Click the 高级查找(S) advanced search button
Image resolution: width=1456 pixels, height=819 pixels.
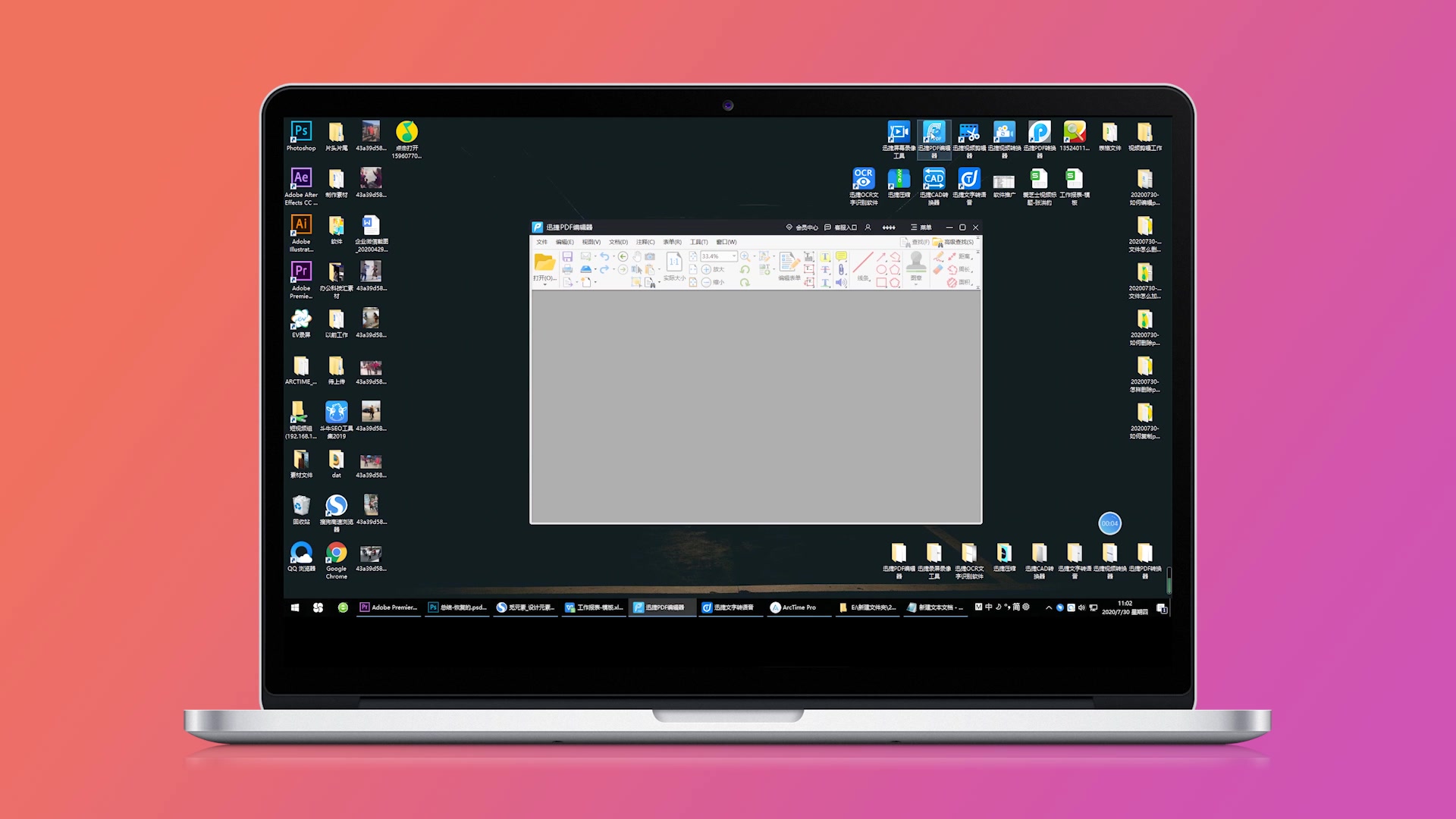[x=955, y=242]
